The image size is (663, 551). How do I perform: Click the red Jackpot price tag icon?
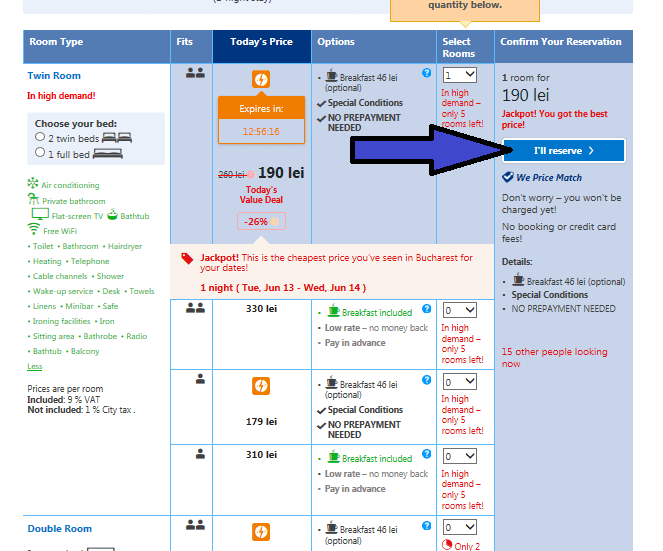click(x=187, y=258)
